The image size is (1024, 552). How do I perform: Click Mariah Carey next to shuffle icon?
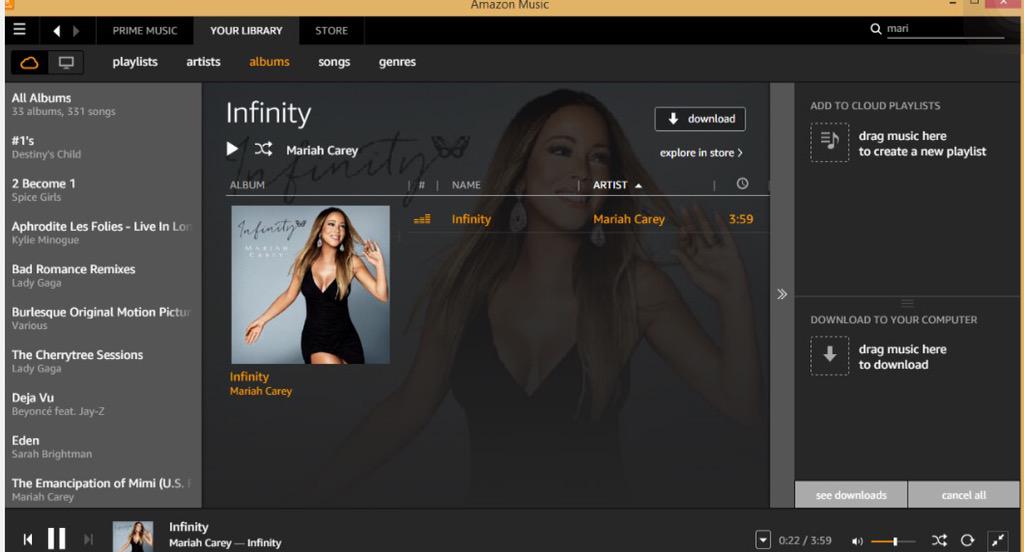coord(322,150)
